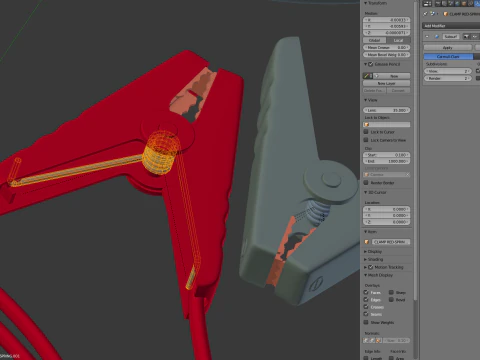Click the Clip End field
The image size is (480, 360).
click(387, 161)
